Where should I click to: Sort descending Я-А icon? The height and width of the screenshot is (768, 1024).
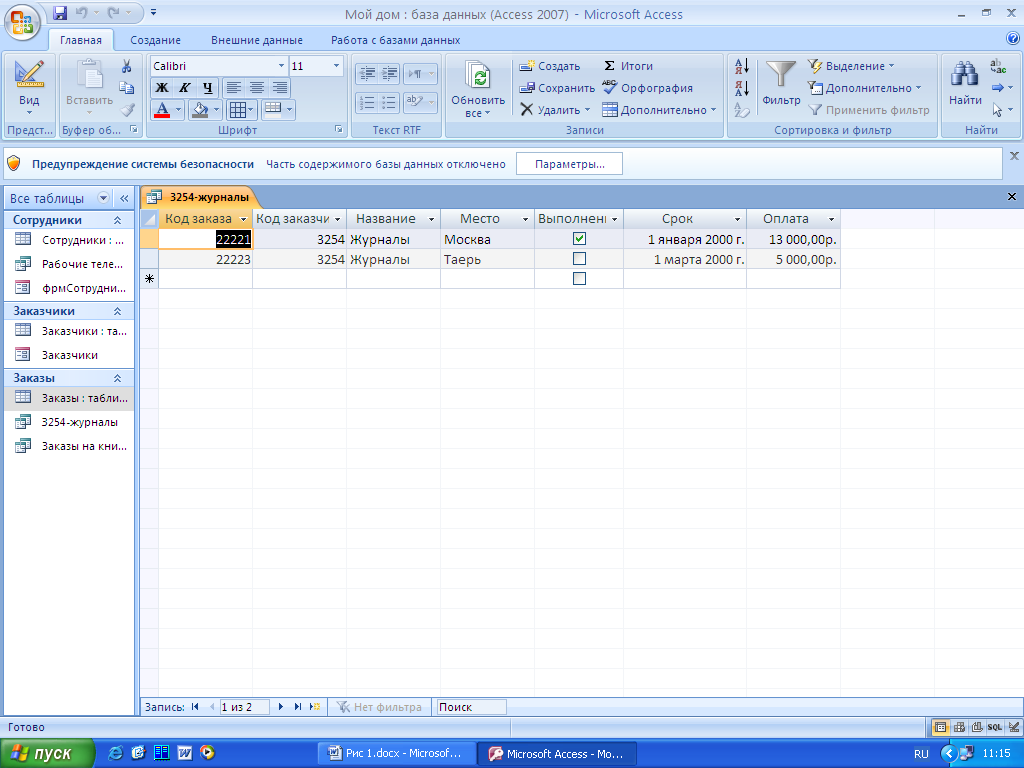click(742, 88)
